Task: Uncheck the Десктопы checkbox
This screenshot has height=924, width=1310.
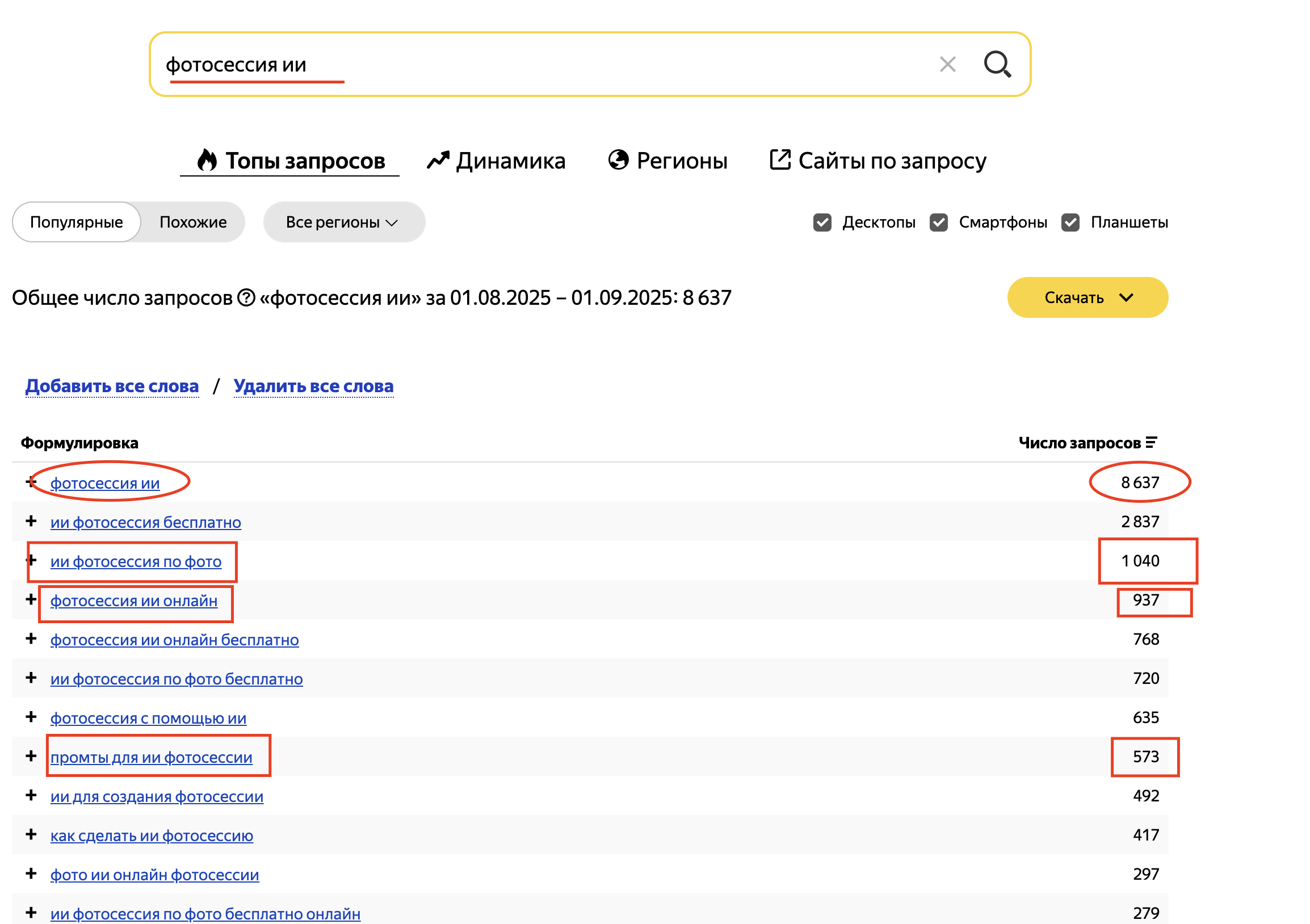Action: (822, 222)
